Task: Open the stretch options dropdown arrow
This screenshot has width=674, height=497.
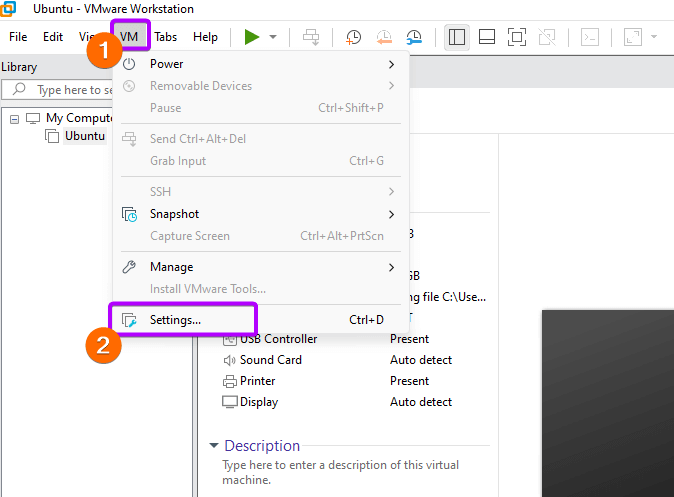Action: pyautogui.click(x=654, y=37)
